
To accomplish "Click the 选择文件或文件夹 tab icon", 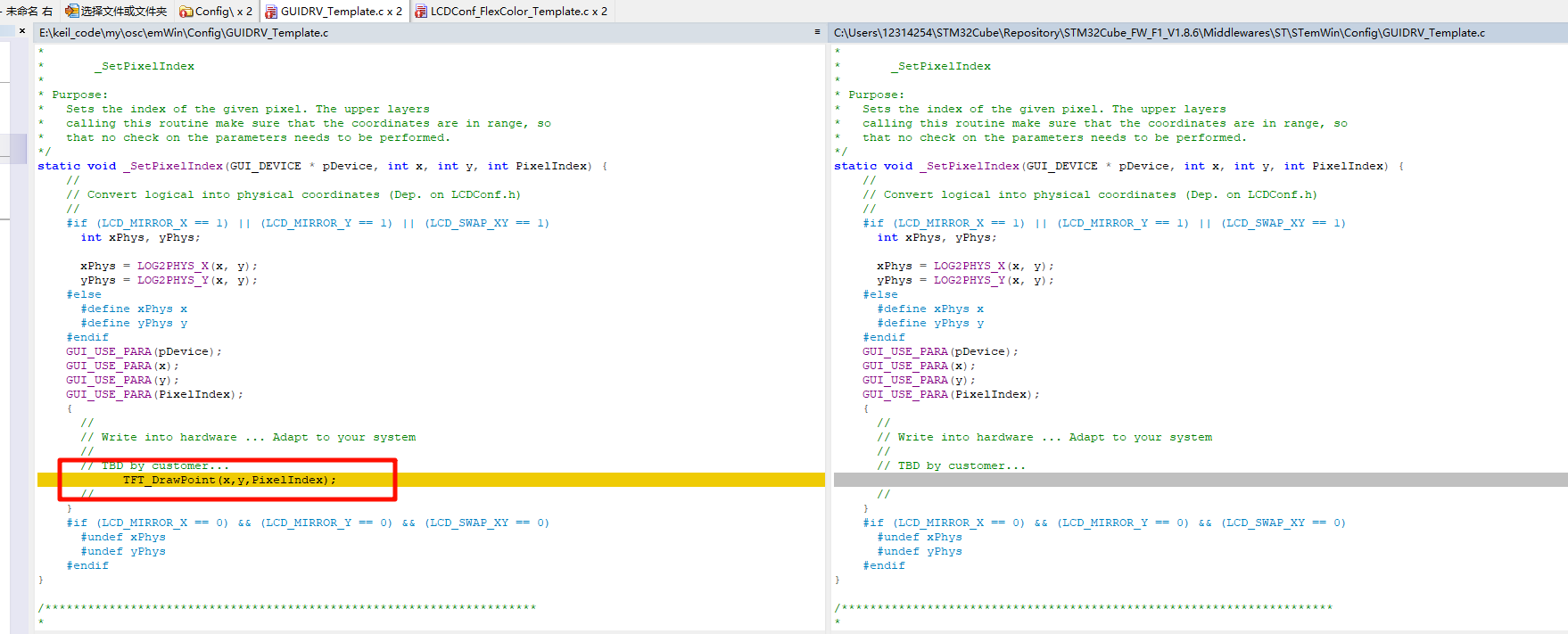I will click(71, 12).
